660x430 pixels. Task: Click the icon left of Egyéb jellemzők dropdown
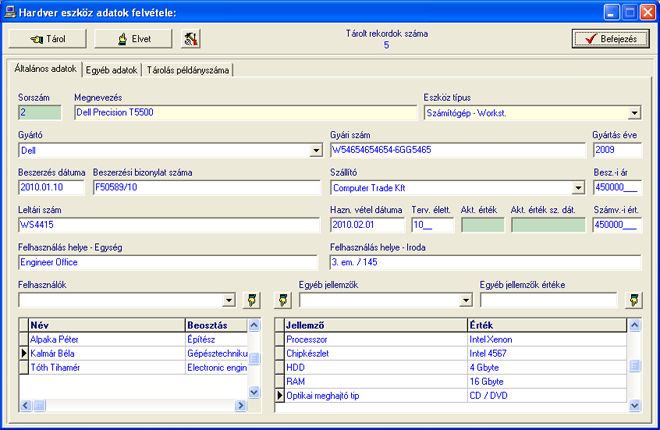[x=282, y=299]
